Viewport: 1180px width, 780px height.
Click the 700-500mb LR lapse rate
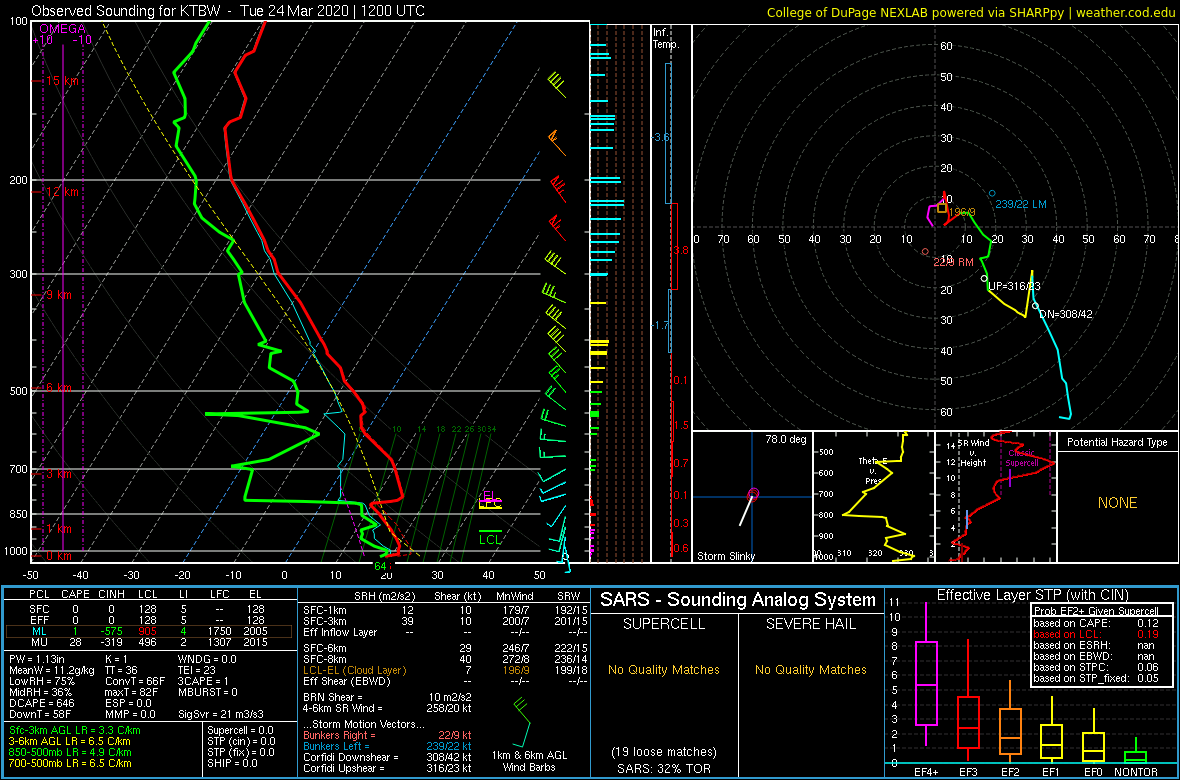[70, 763]
